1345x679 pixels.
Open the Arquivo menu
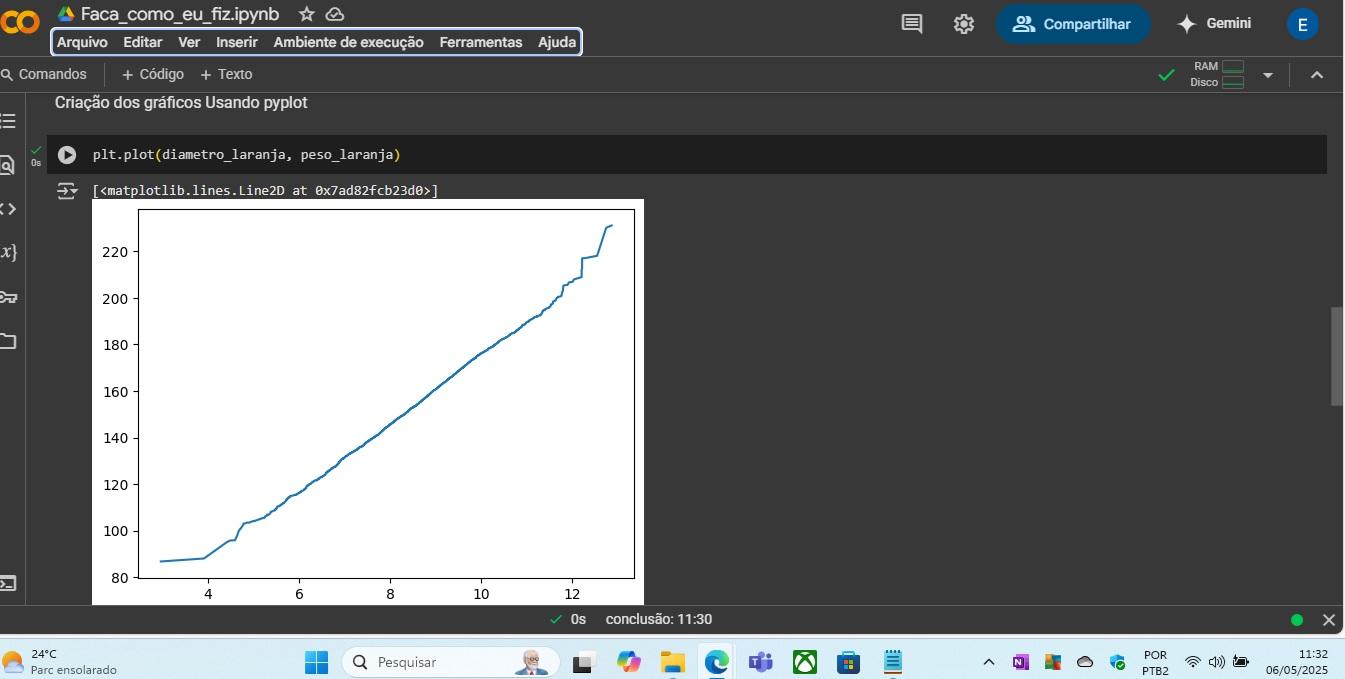point(82,42)
